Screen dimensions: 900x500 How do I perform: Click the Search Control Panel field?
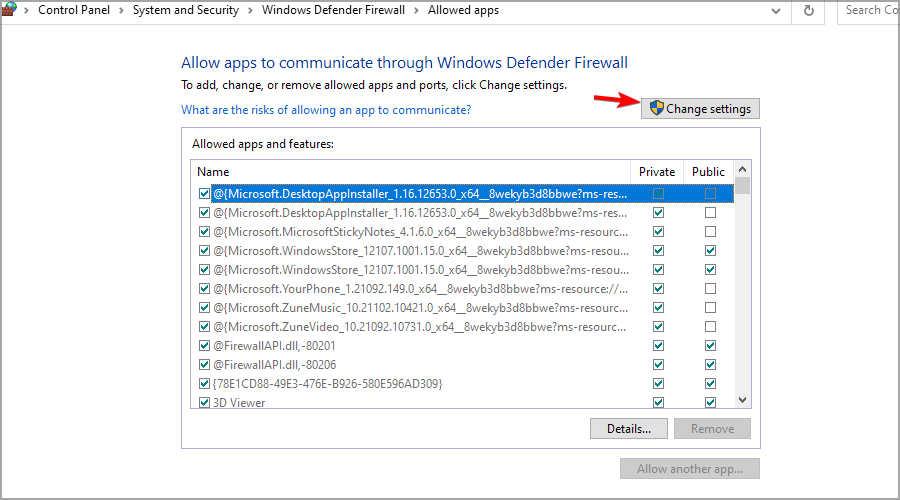tap(869, 10)
